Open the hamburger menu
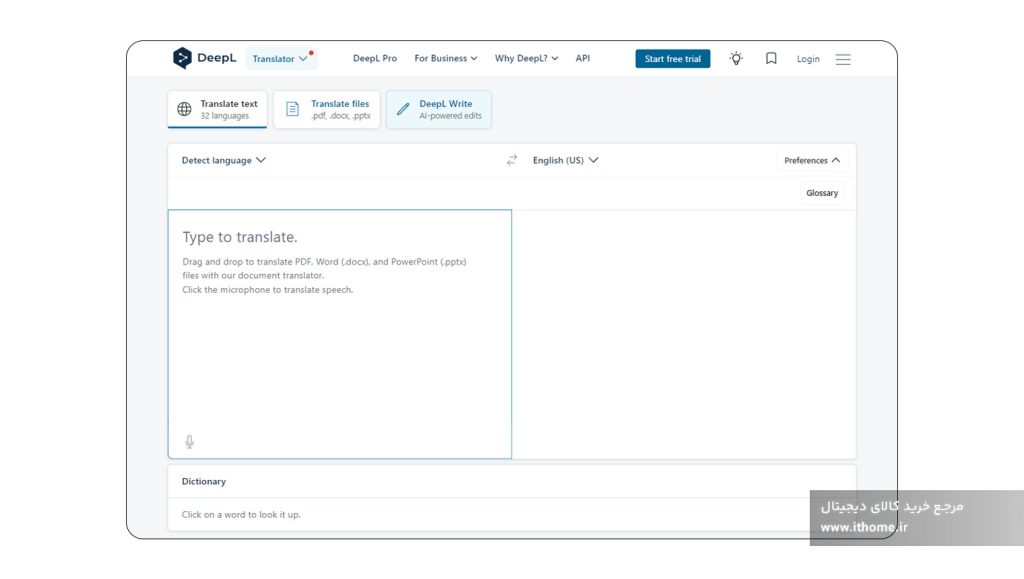This screenshot has height=579, width=1024. pyautogui.click(x=843, y=59)
